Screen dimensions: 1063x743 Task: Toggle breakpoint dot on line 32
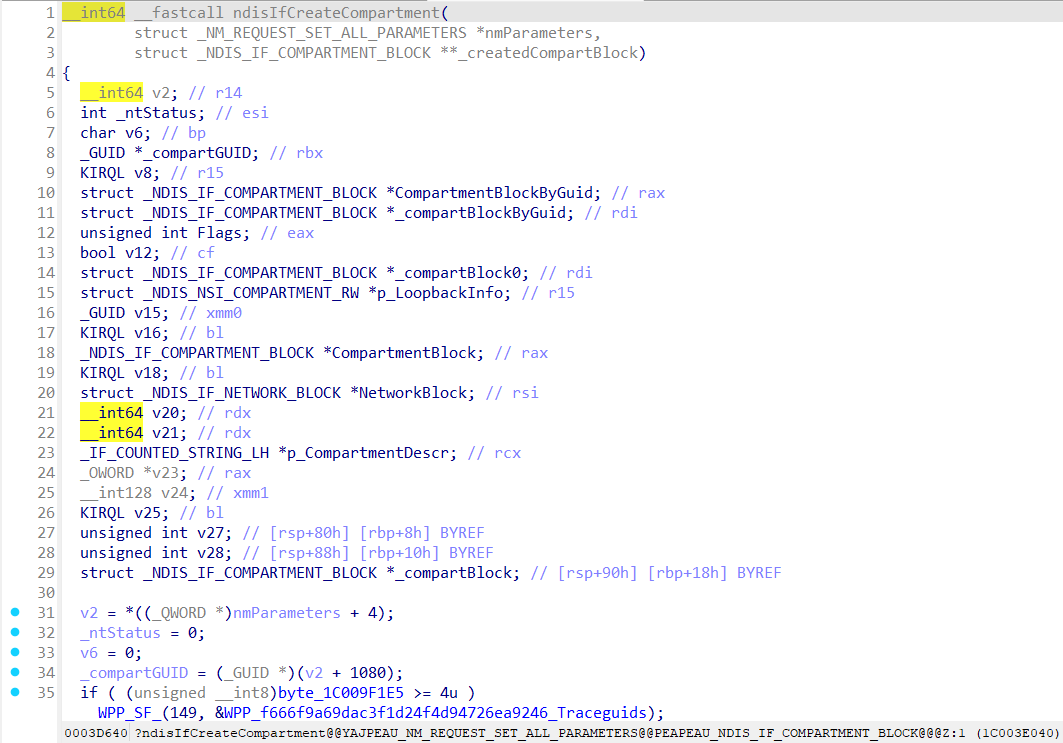[x=15, y=632]
